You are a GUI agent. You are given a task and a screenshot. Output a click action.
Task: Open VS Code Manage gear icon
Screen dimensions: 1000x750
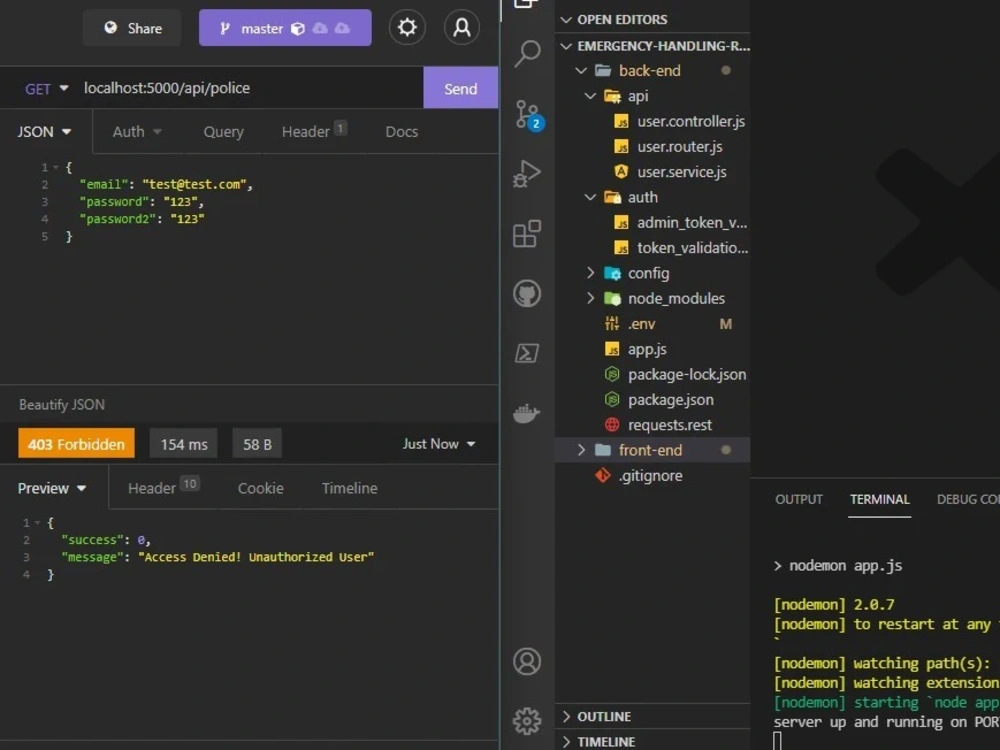coord(527,721)
